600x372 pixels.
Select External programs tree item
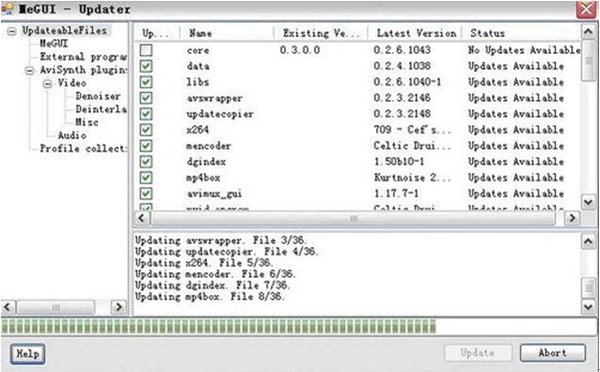[x=83, y=57]
